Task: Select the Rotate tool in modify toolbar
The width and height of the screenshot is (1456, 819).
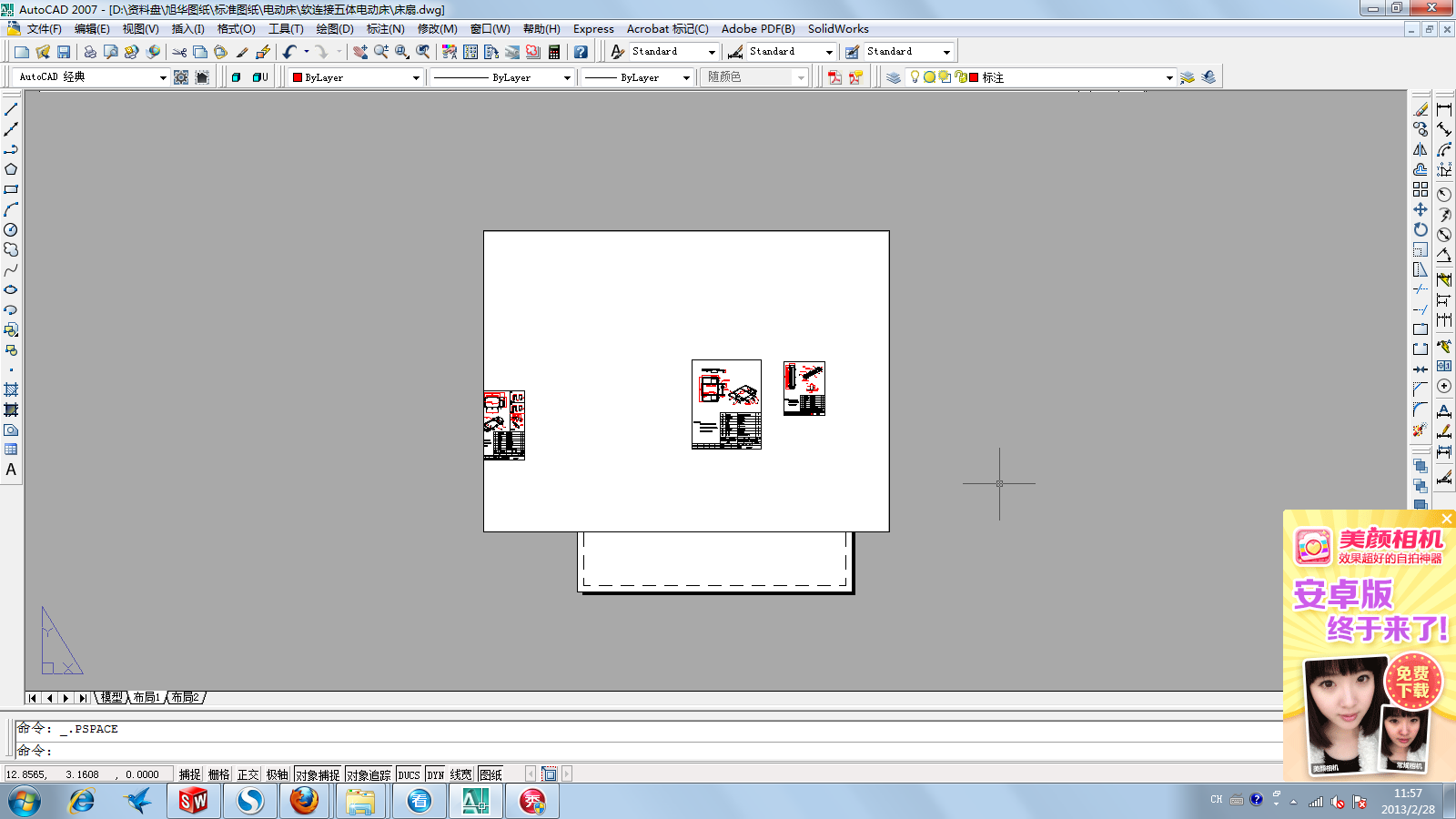Action: [1421, 229]
